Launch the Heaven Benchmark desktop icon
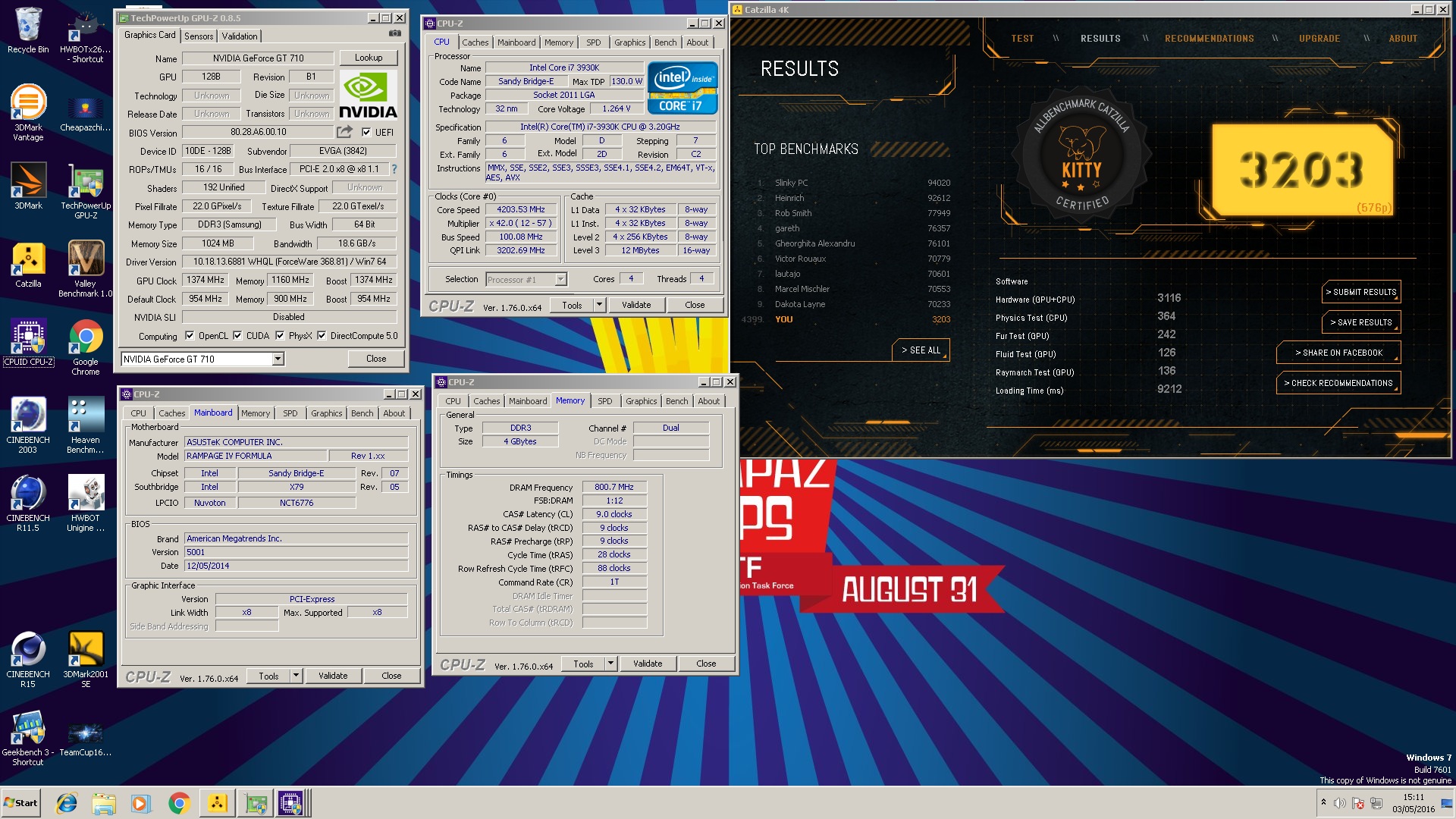The image size is (1456, 819). pyautogui.click(x=86, y=425)
